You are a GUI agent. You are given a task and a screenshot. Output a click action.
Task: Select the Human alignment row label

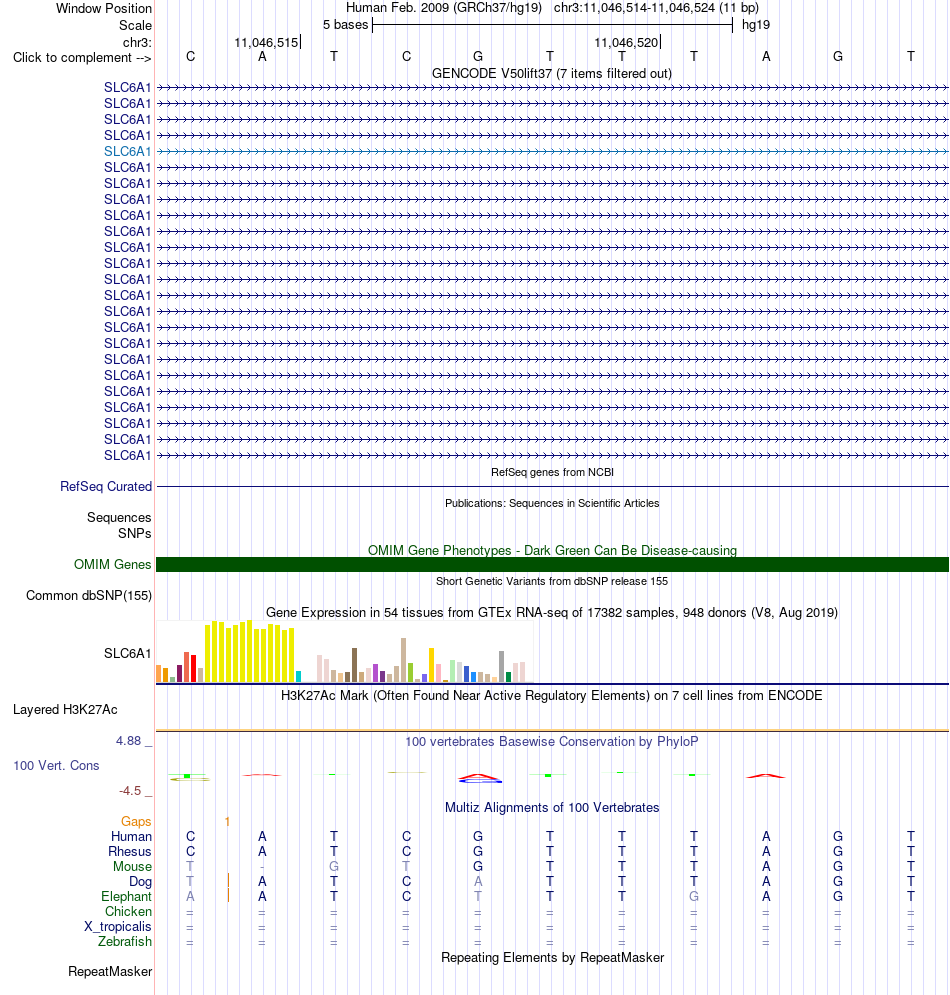(x=131, y=837)
